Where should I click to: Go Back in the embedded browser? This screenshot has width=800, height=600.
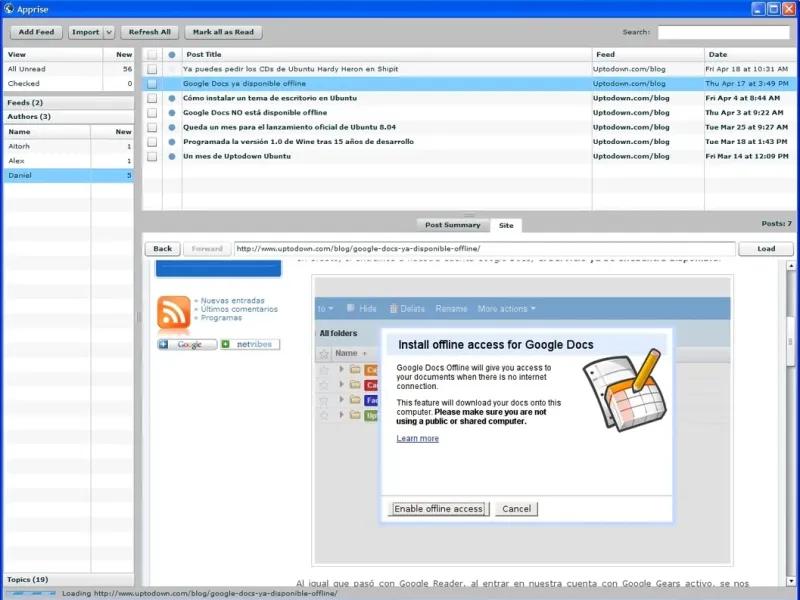[x=162, y=248]
